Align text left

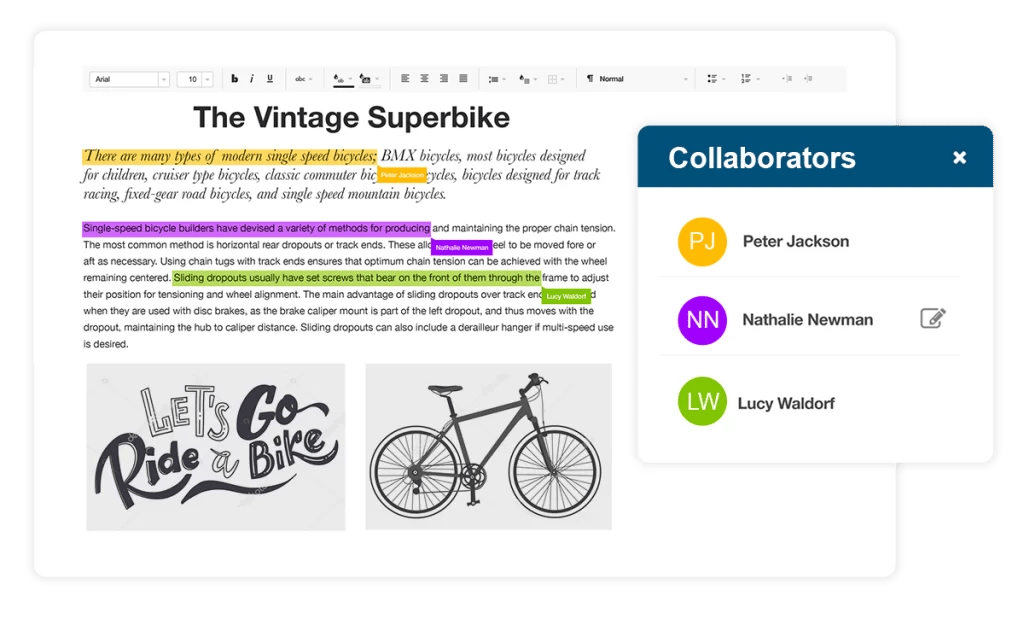click(x=405, y=79)
